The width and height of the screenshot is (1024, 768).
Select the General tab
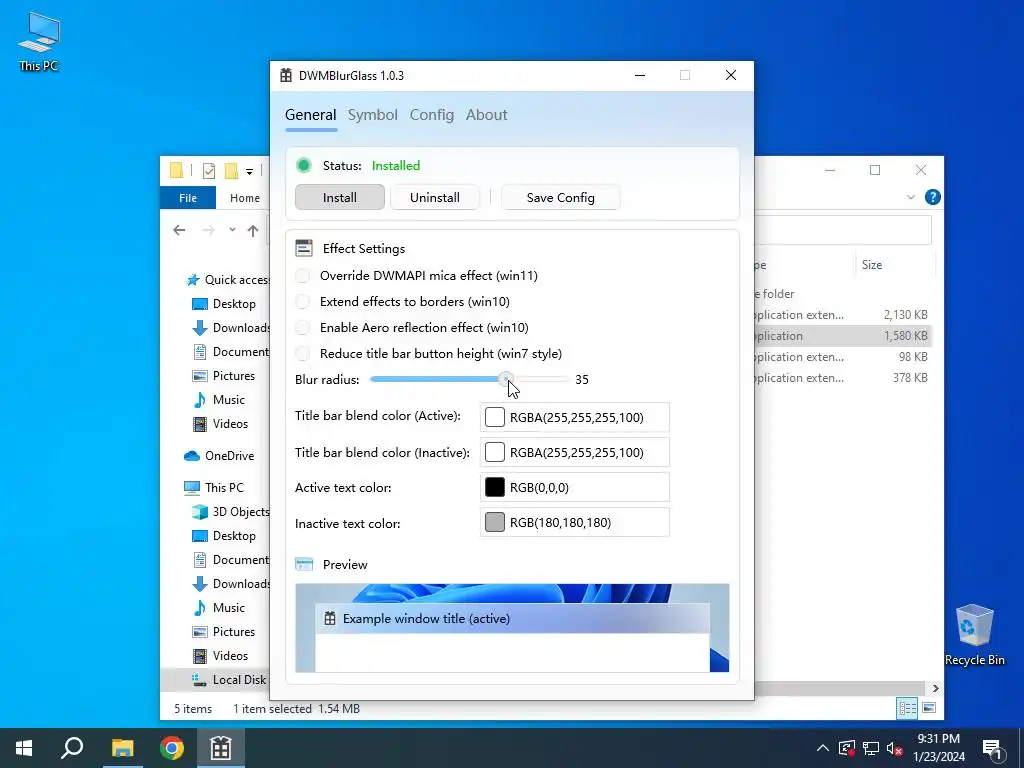point(311,115)
